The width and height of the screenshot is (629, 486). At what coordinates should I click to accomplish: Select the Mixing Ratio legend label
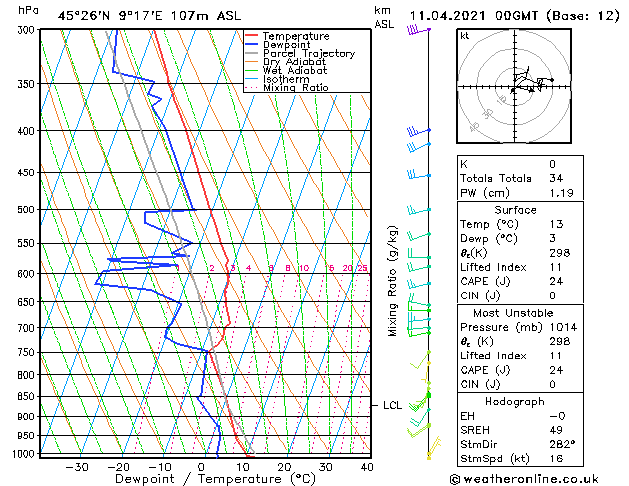[296, 88]
